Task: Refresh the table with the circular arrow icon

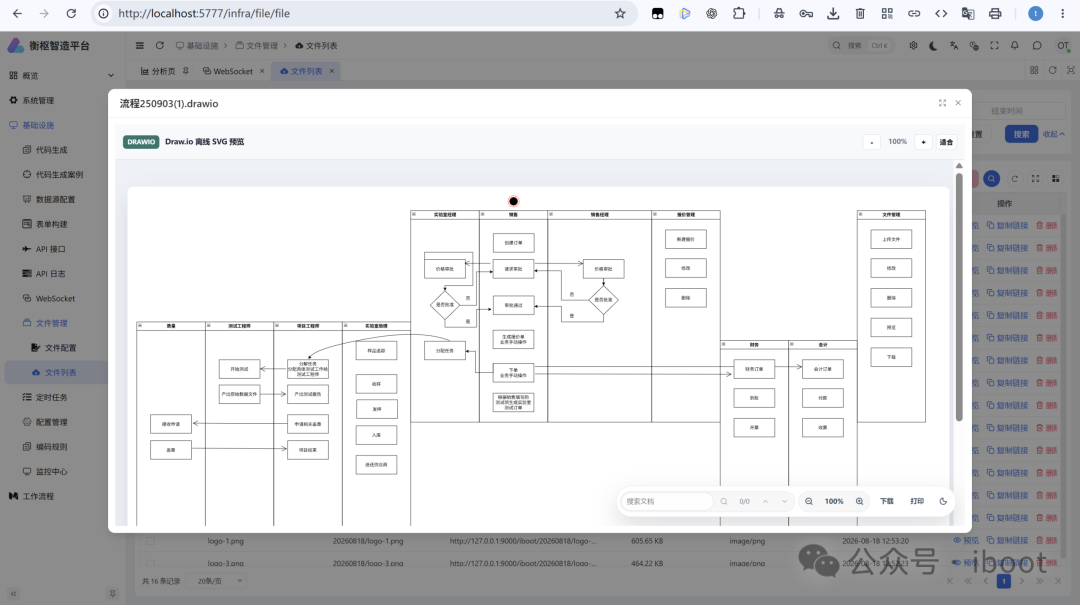Action: pyautogui.click(x=1015, y=179)
